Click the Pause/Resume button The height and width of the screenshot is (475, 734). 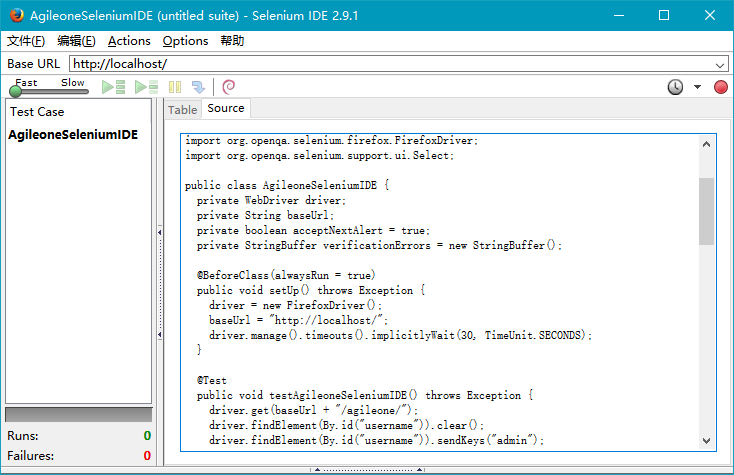[175, 87]
